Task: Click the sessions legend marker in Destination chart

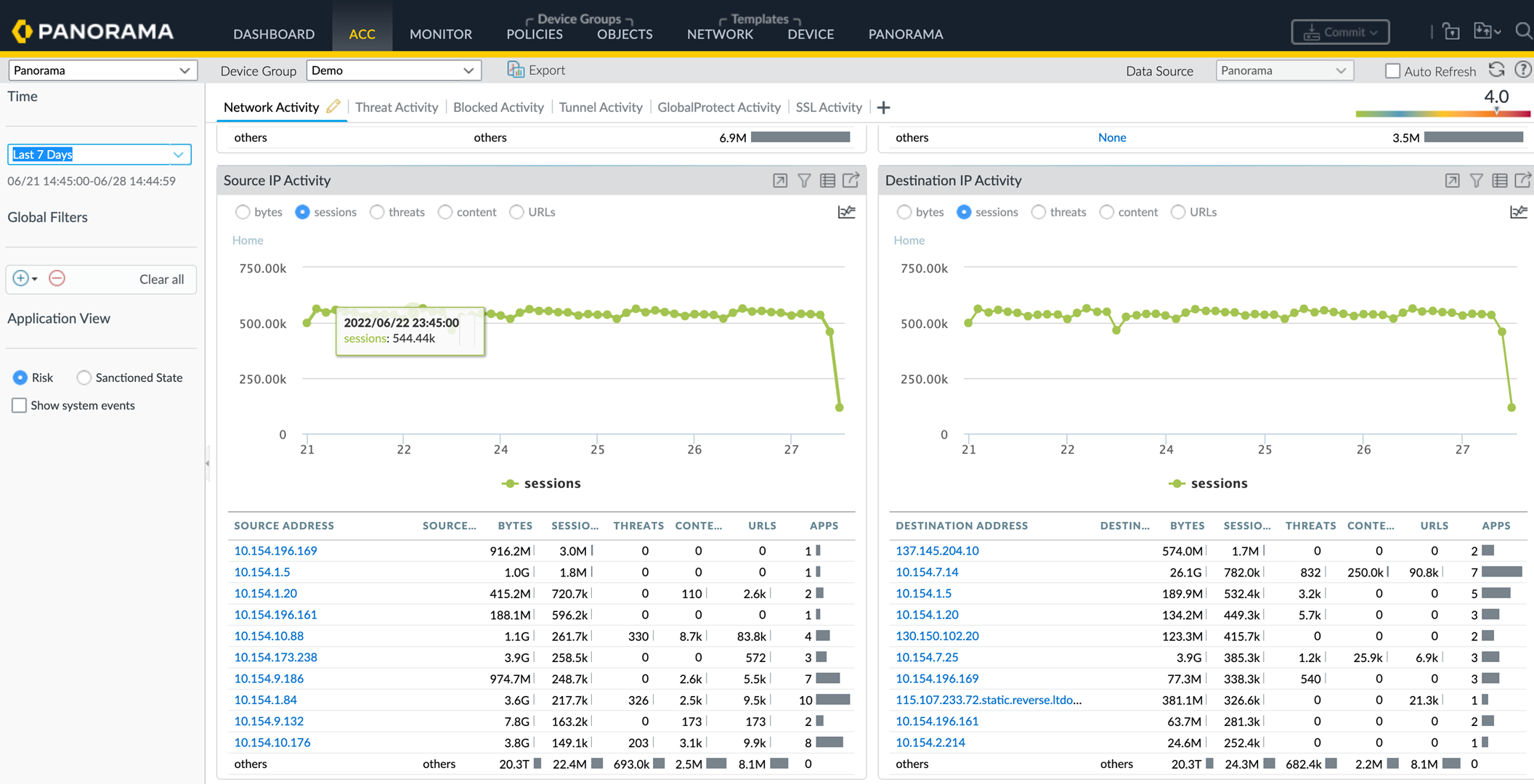Action: point(1177,483)
